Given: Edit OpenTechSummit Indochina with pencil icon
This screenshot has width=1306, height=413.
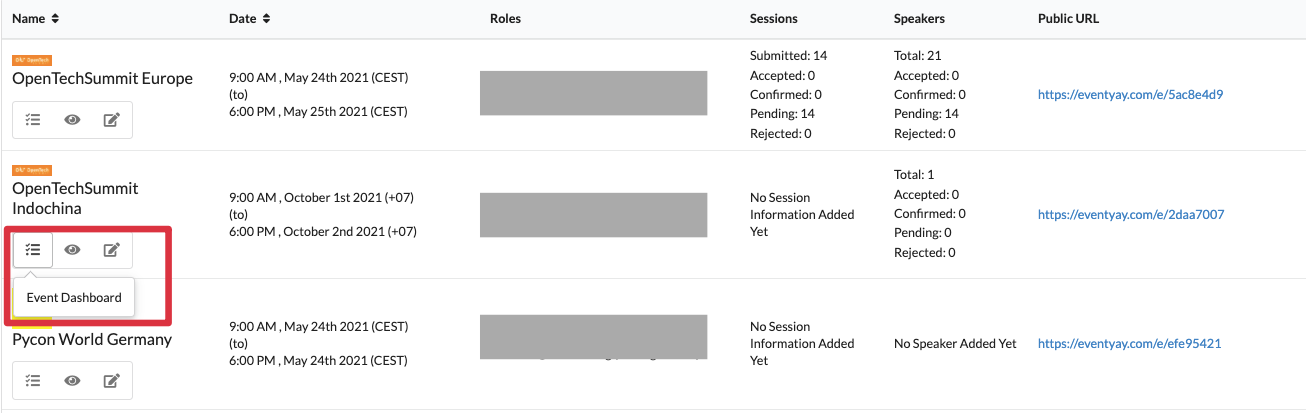Looking at the screenshot, I should coord(112,250).
